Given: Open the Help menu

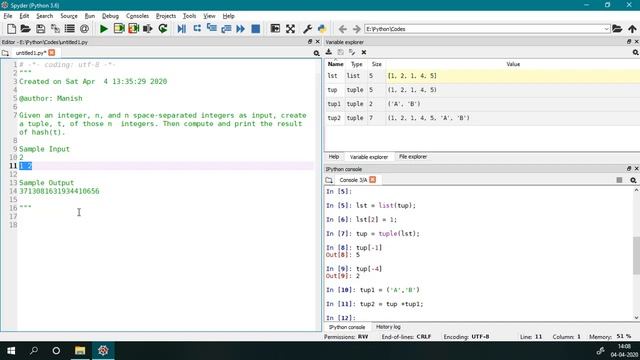Looking at the screenshot, I should tap(228, 16).
